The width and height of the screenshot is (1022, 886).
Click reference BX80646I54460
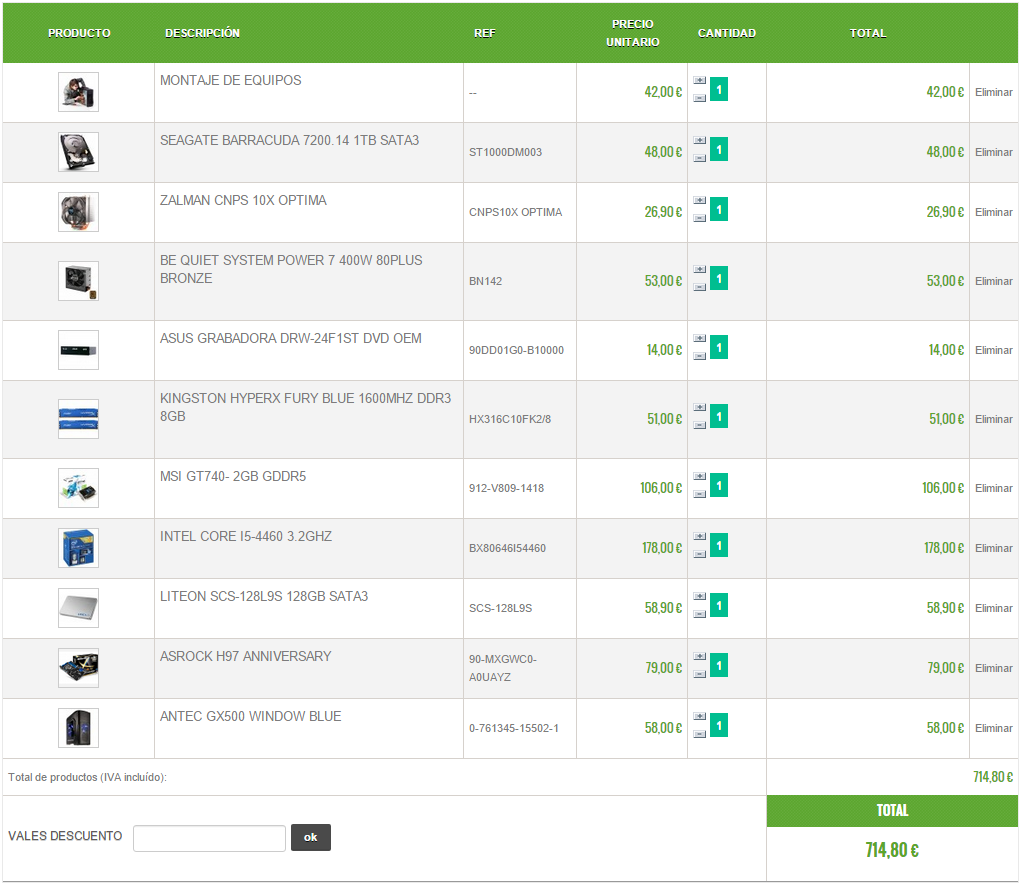tap(507, 549)
